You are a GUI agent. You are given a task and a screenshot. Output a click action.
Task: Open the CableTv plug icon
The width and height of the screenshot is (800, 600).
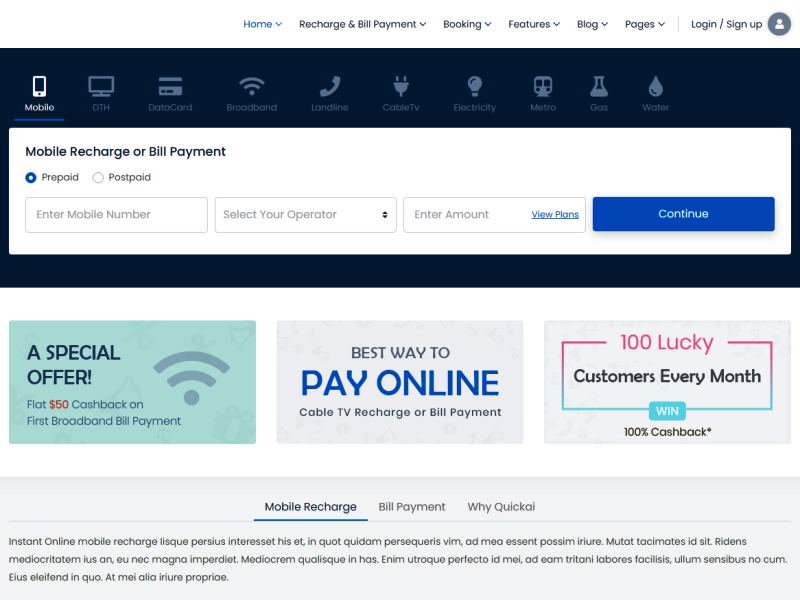(401, 87)
